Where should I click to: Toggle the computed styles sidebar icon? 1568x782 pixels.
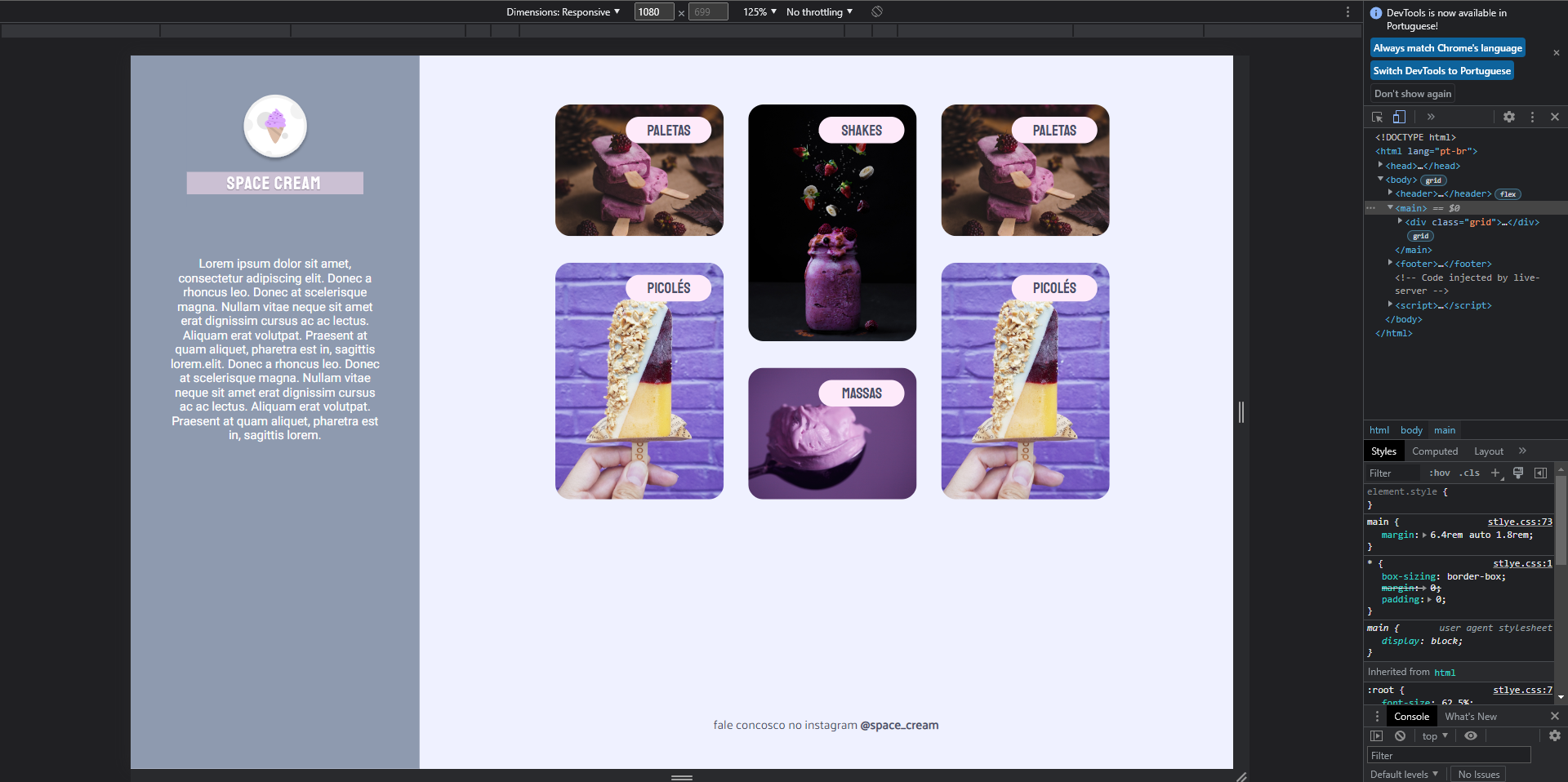1540,473
